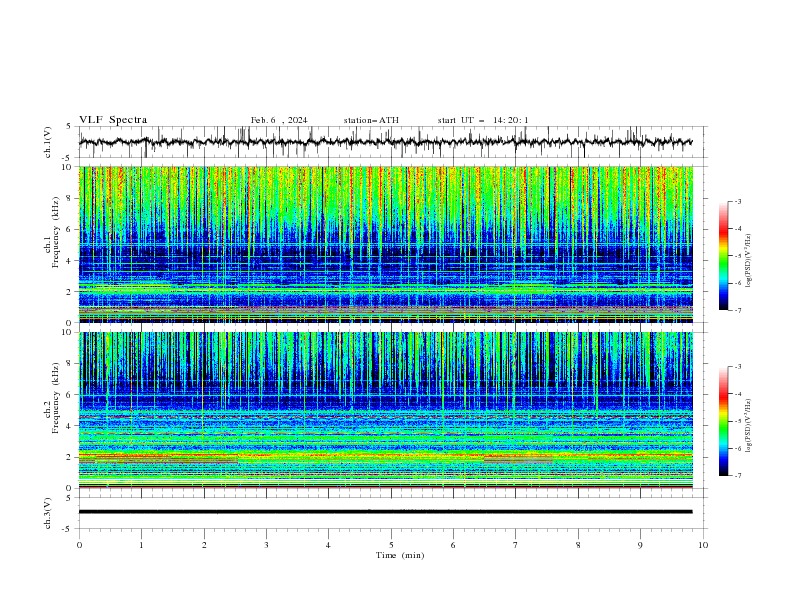The image size is (792, 612).
Task: Click the "VLF Spectra" title text
Action: [x=113, y=120]
